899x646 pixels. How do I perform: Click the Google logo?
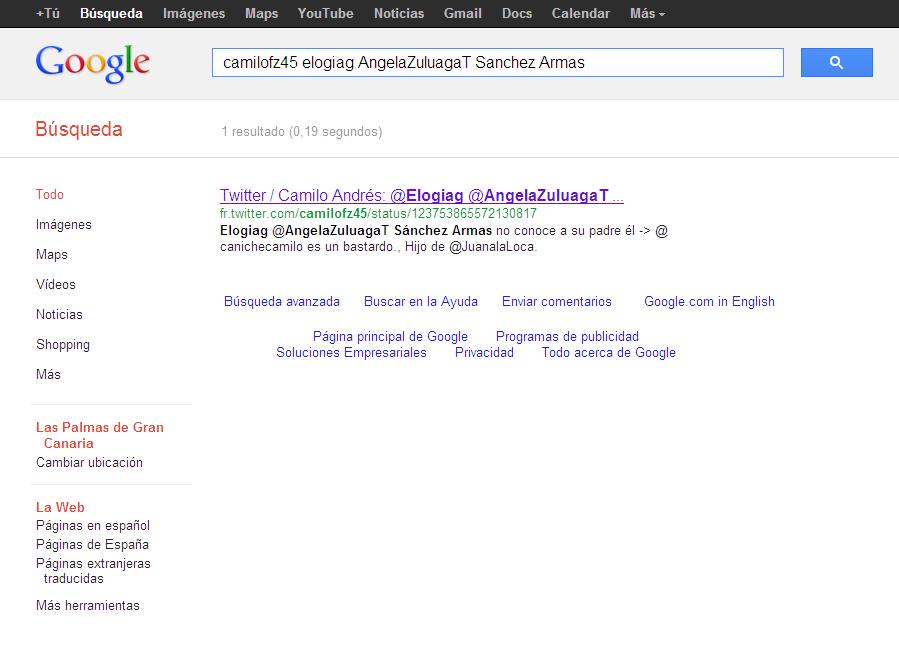(93, 64)
